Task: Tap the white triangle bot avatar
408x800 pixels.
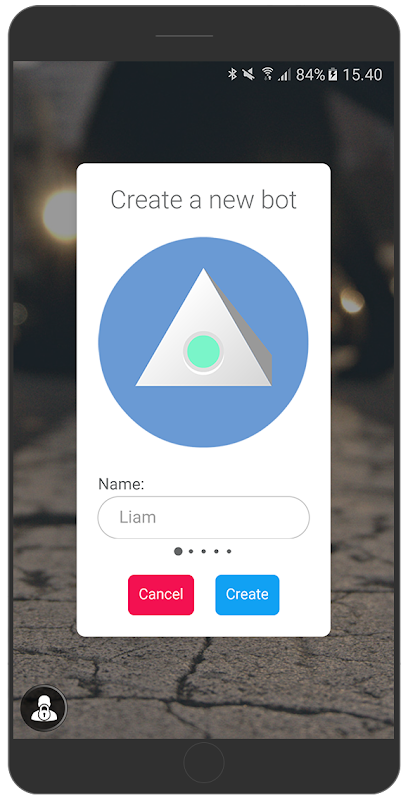Action: click(x=203, y=327)
